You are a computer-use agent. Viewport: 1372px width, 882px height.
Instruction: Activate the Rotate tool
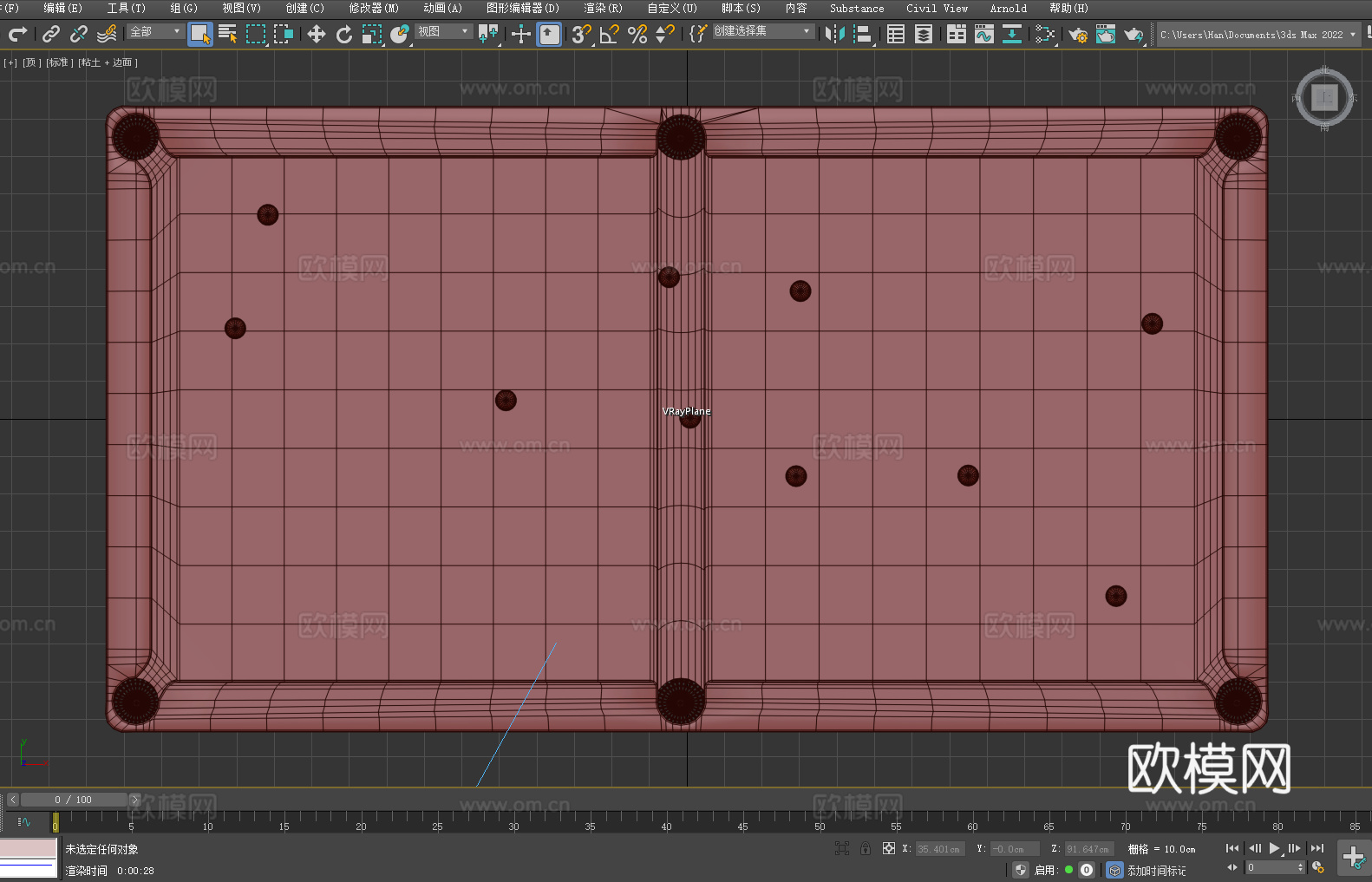pyautogui.click(x=344, y=34)
